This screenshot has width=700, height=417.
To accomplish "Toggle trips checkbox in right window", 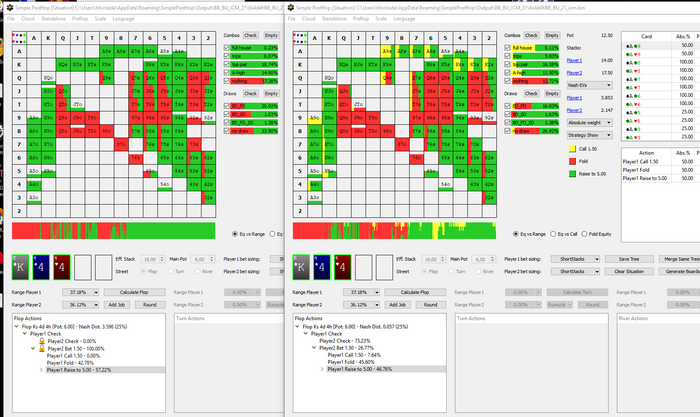I will (x=507, y=56).
